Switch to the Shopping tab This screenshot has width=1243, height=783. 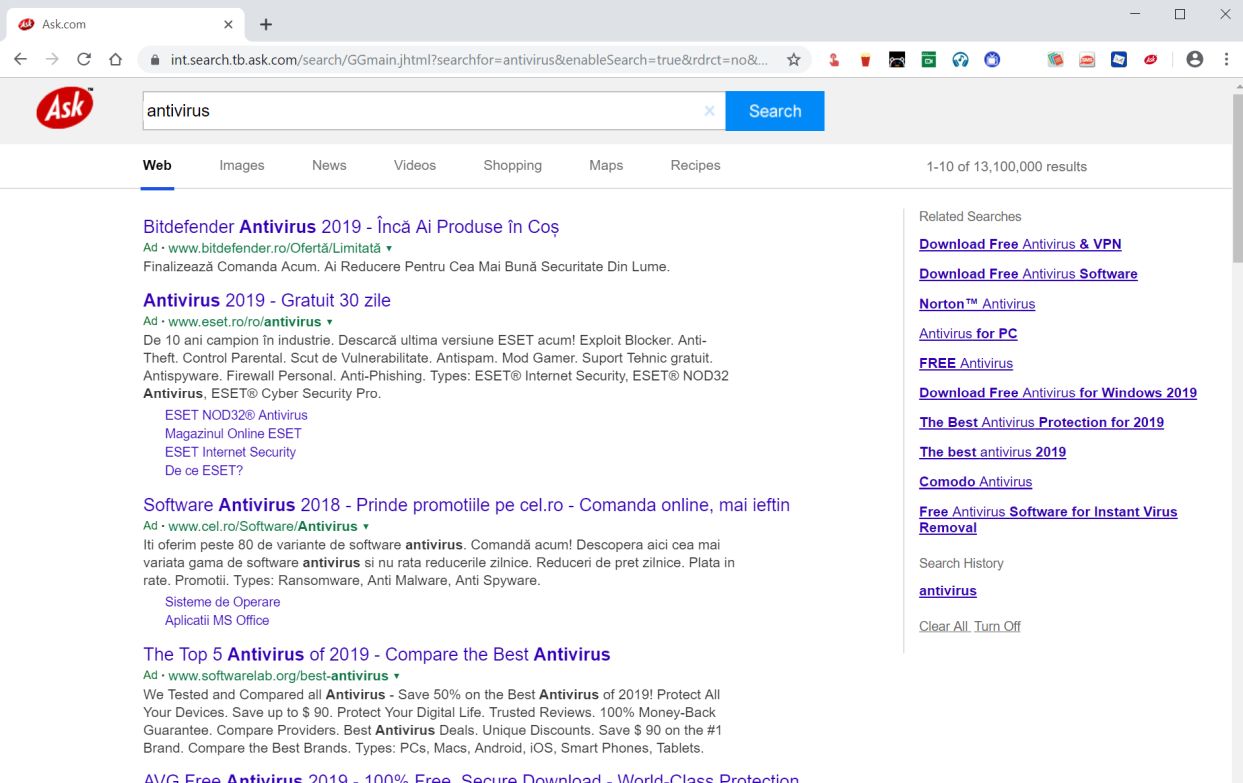512,166
